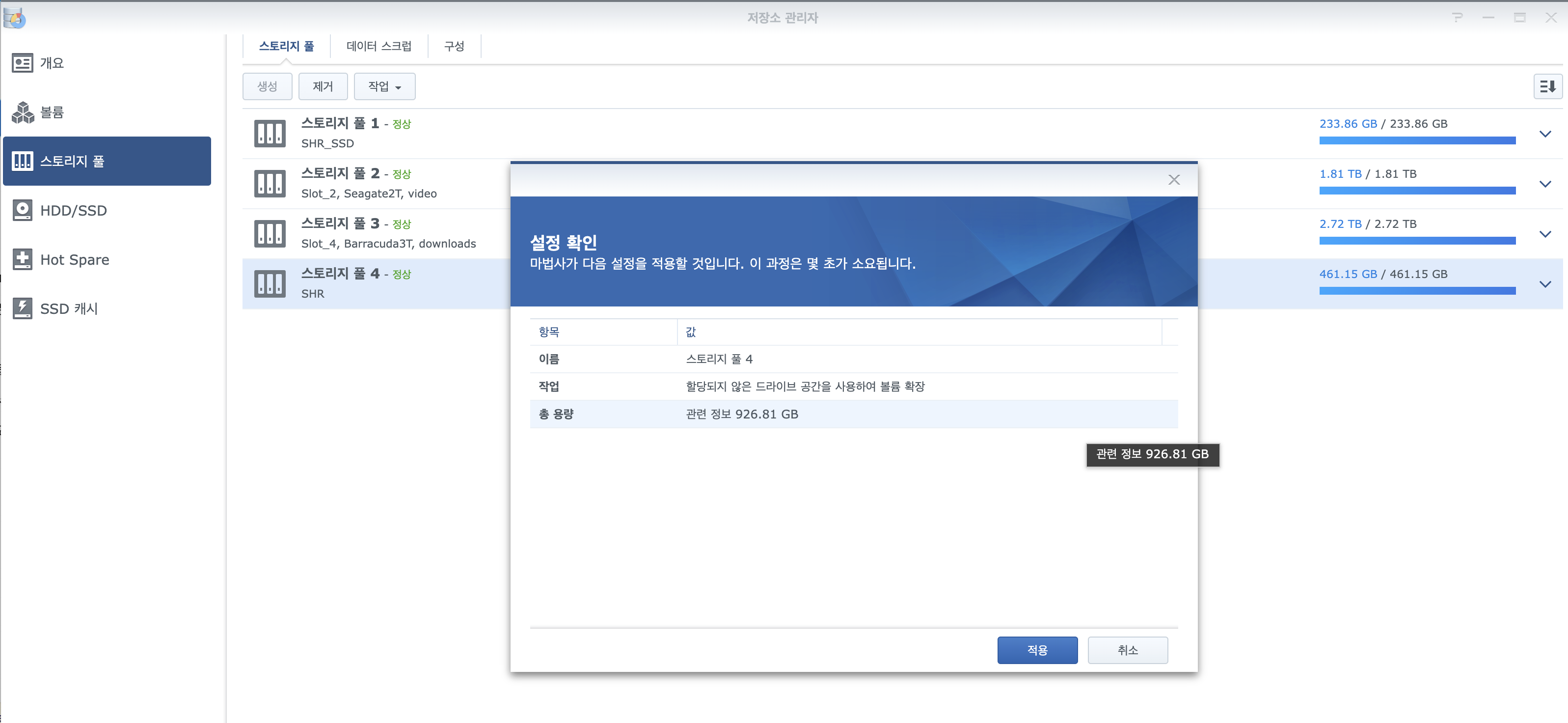Image resolution: width=1568 pixels, height=723 pixels.
Task: Click the 적용 apply button
Action: pyautogui.click(x=1037, y=650)
